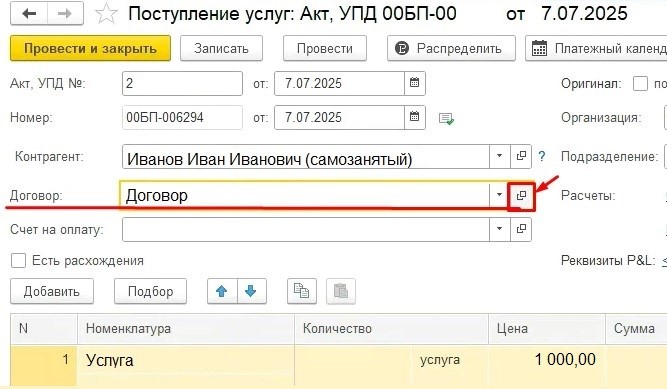Go forward with the right arrow

65,14
